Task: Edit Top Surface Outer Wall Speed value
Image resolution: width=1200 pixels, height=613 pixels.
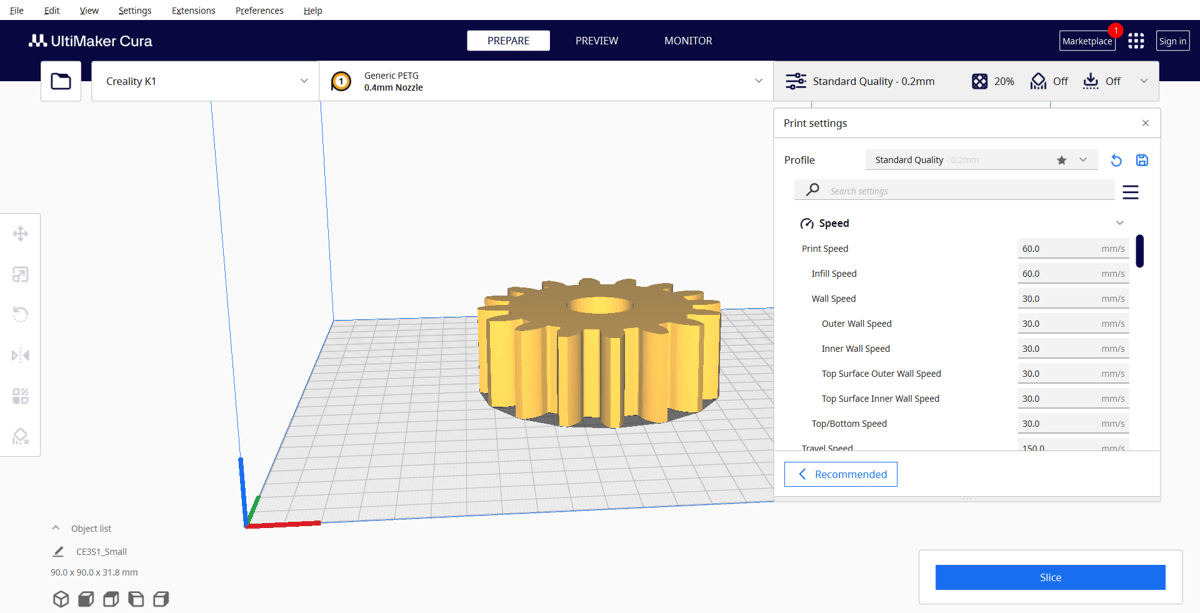Action: click(x=1073, y=373)
